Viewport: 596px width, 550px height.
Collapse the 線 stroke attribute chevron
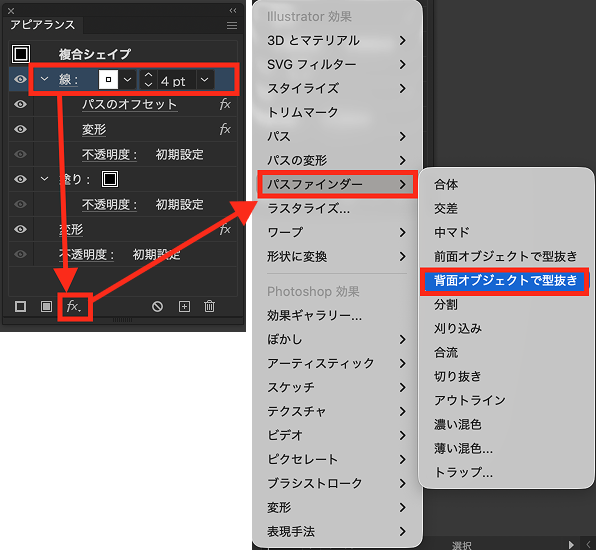[x=44, y=79]
